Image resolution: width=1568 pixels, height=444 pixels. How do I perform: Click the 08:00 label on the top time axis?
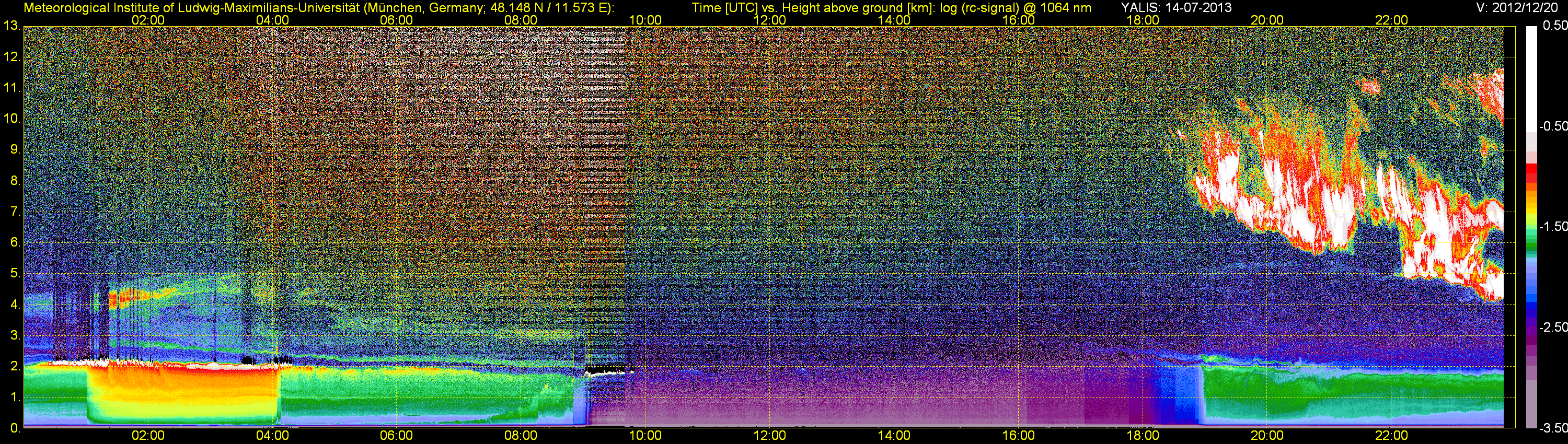521,20
